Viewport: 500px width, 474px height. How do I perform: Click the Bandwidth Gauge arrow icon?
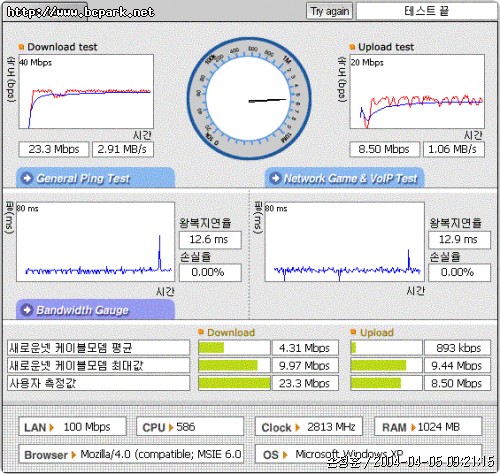click(x=27, y=310)
